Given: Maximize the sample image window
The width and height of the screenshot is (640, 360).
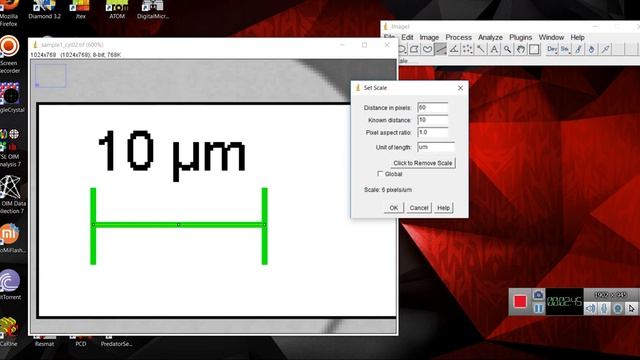Looking at the screenshot, I should click(364, 45).
